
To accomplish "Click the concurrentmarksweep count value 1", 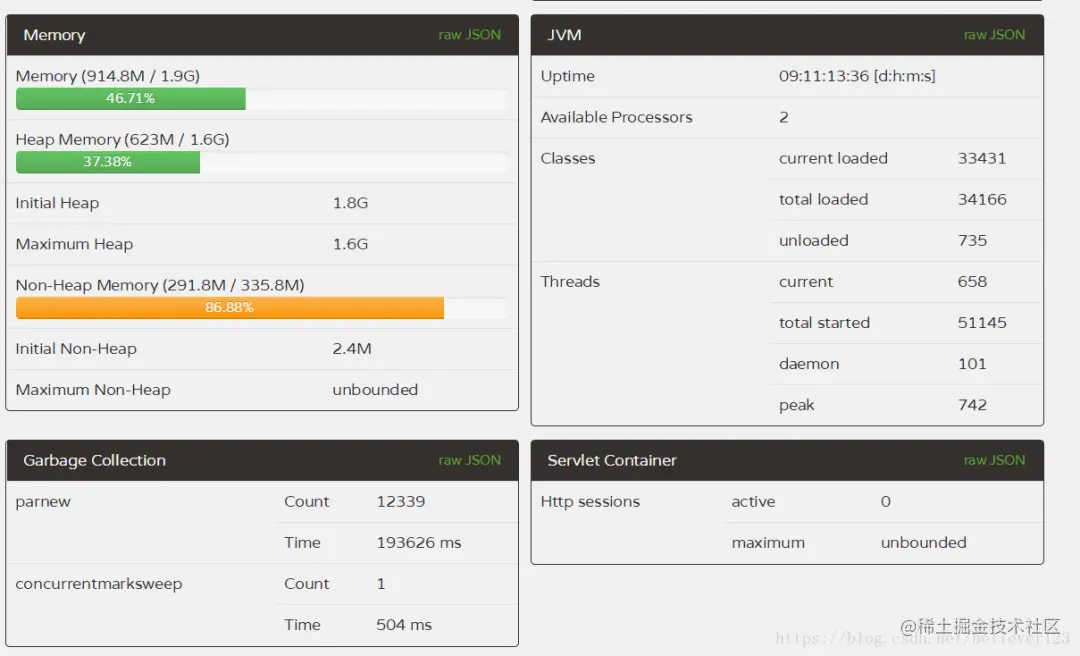I will coord(381,584).
